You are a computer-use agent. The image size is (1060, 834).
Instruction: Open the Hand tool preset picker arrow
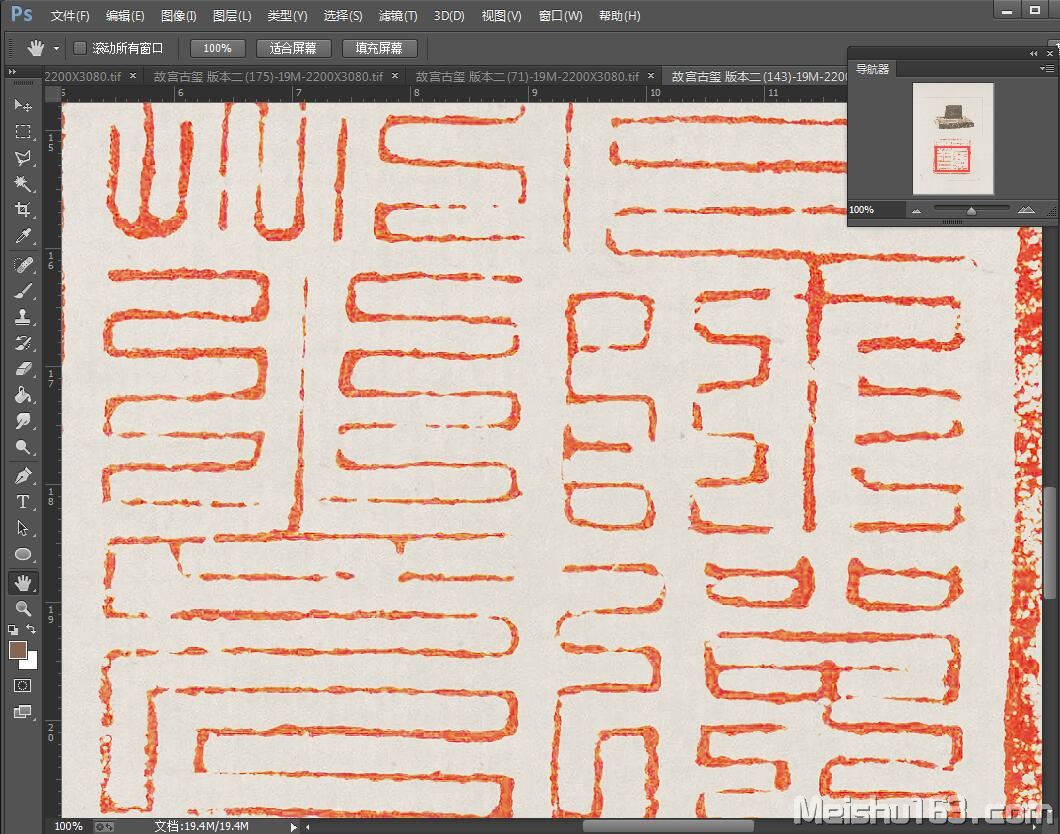tap(56, 49)
